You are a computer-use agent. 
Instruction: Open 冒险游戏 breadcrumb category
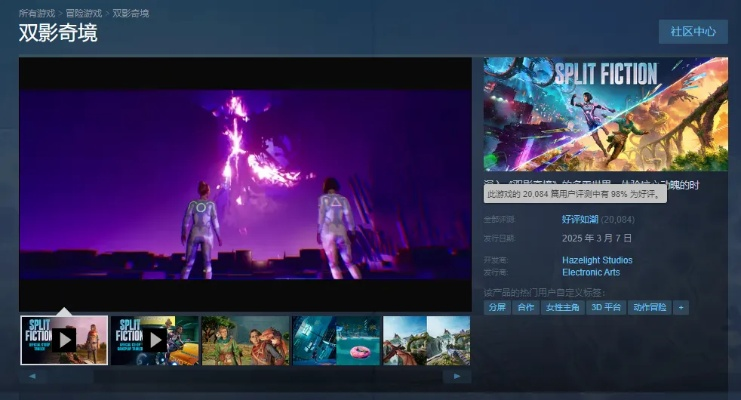click(84, 13)
